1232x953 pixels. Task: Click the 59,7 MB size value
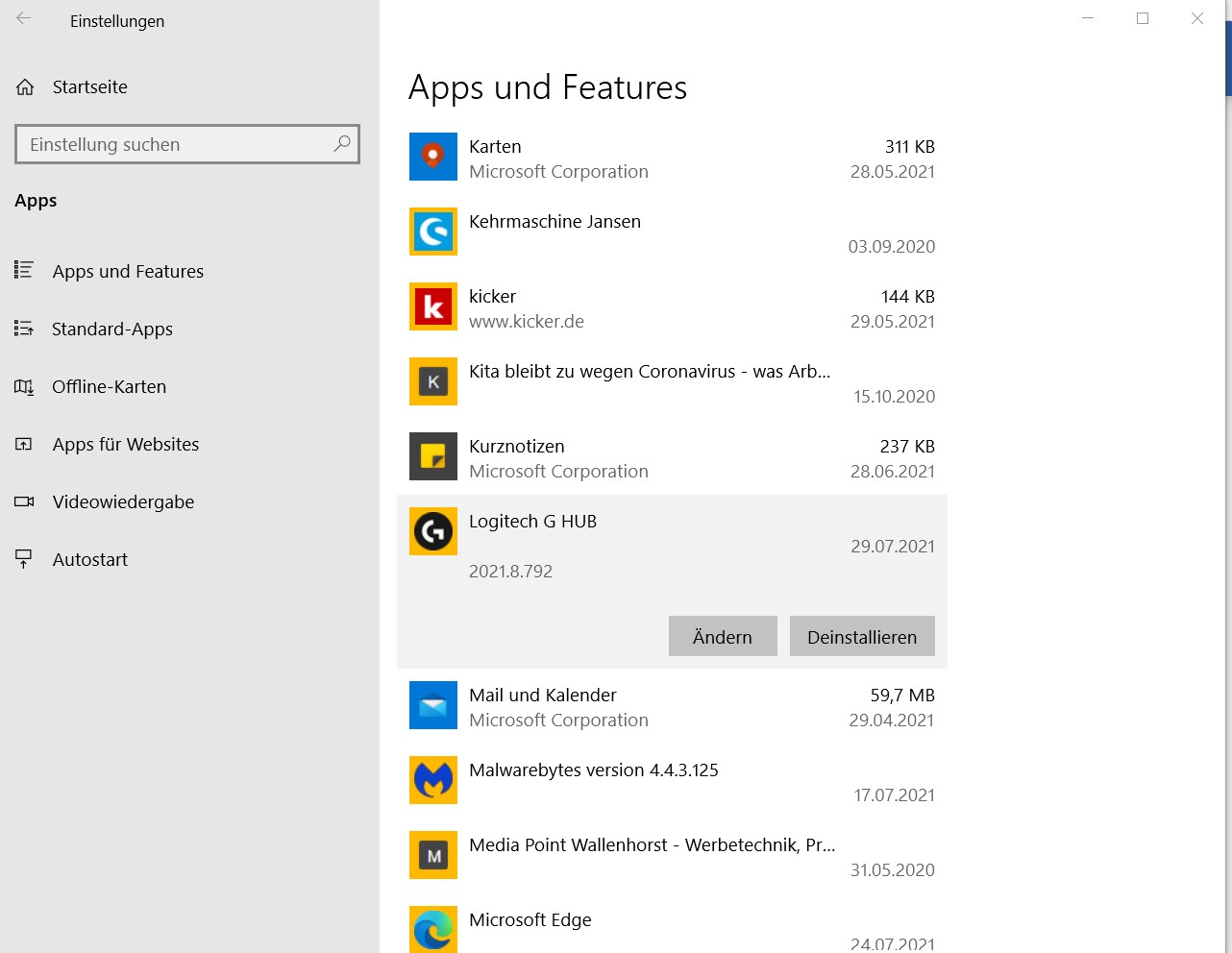click(902, 695)
